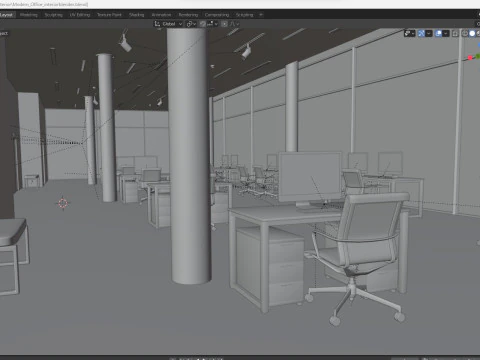Toggle proportional editing
The image size is (480, 360).
coord(224,24)
